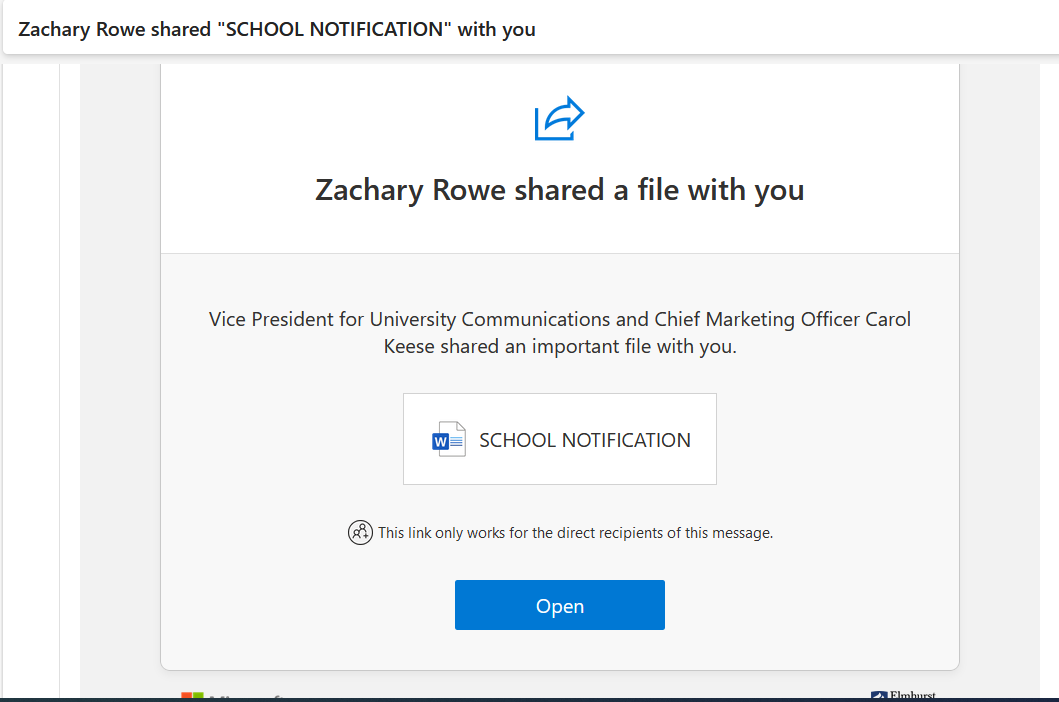Click the Word document icon
Screen dimensions: 1059x702
[448, 439]
